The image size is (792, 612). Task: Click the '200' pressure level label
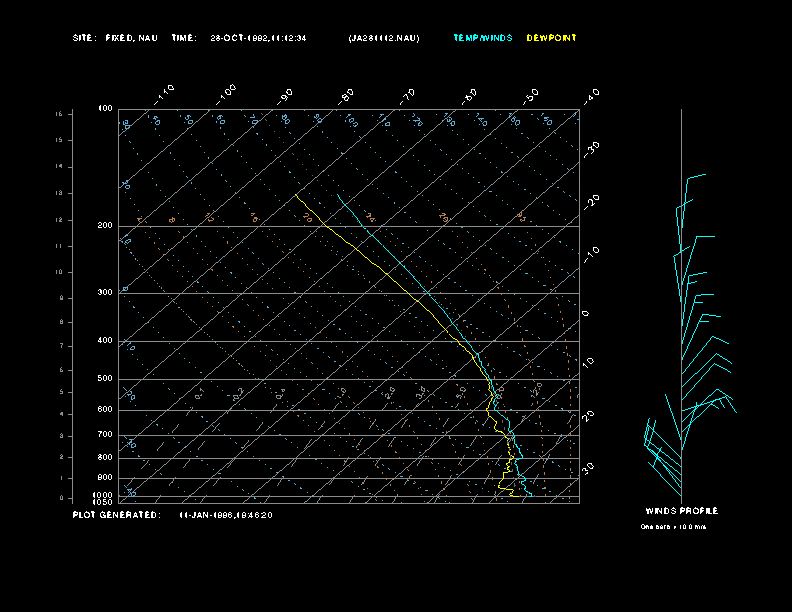105,226
